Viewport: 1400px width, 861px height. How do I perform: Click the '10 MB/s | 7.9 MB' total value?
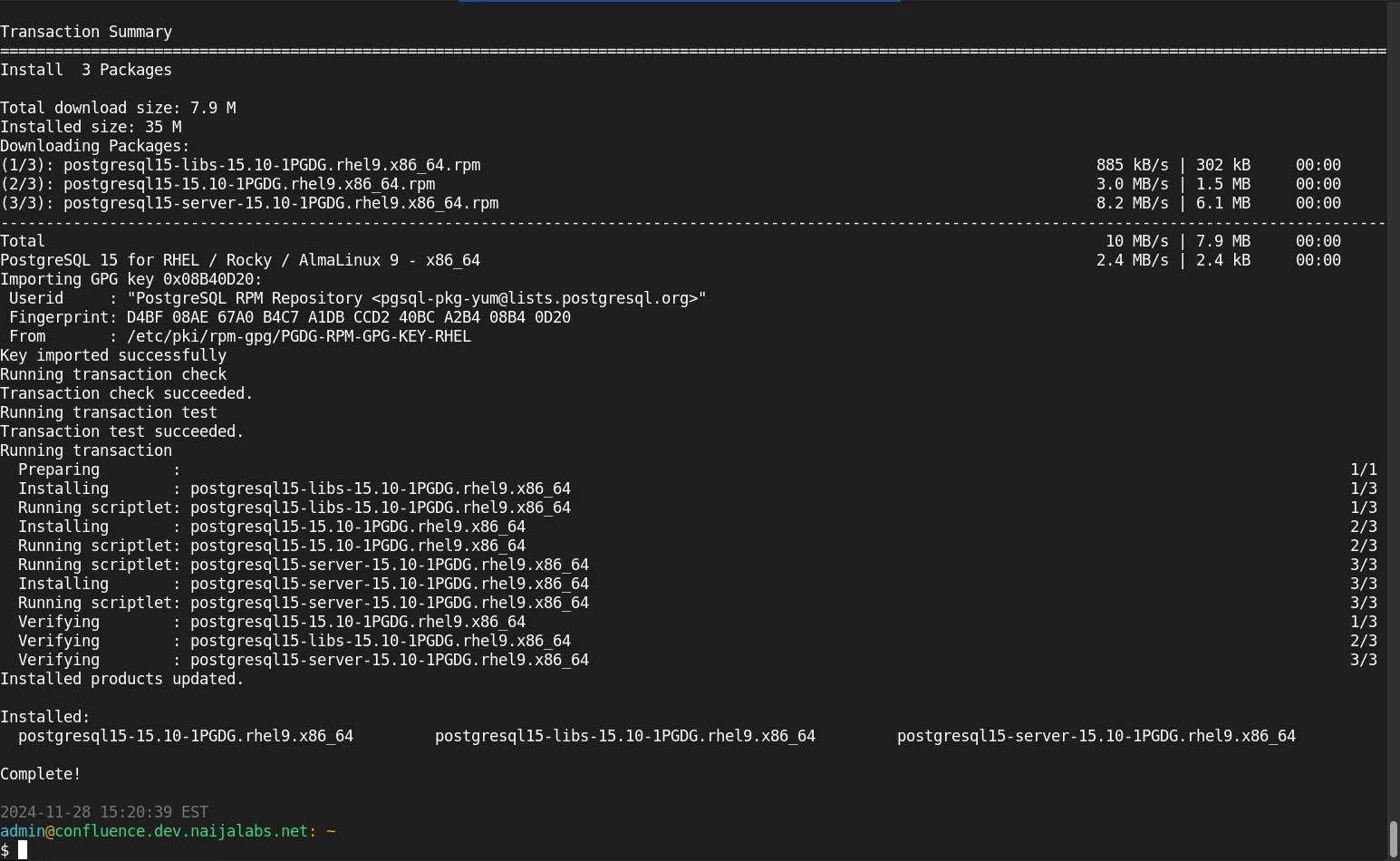pyautogui.click(x=1178, y=241)
